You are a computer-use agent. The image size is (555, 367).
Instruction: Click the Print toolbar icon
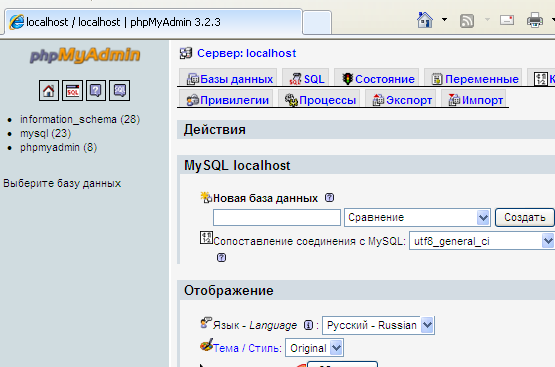(x=534, y=20)
